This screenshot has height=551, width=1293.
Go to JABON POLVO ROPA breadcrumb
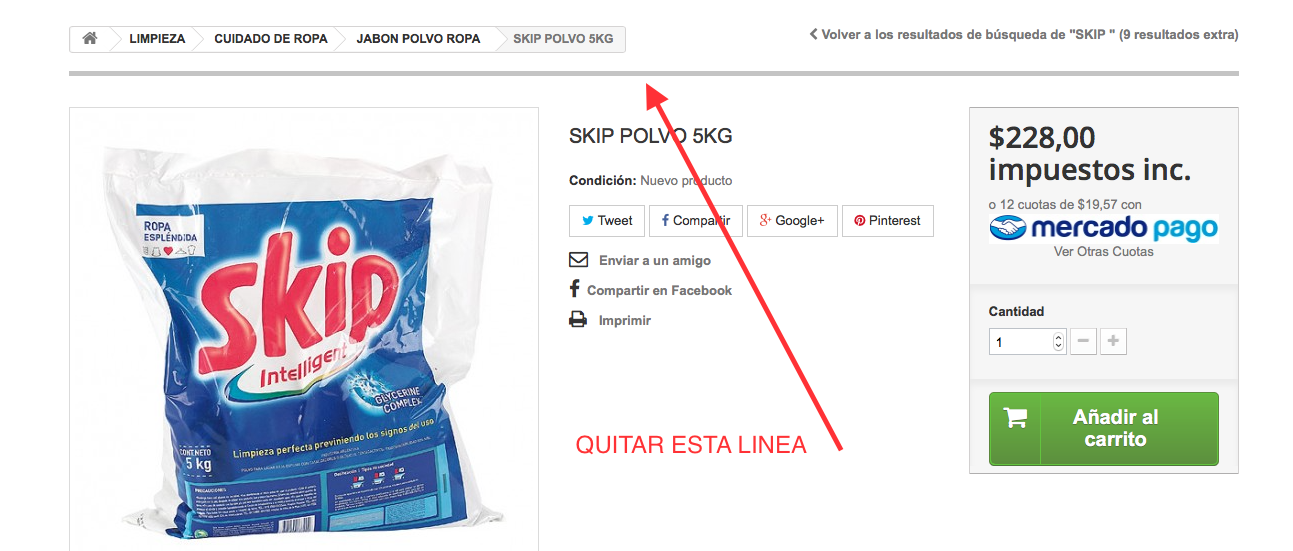pyautogui.click(x=418, y=39)
